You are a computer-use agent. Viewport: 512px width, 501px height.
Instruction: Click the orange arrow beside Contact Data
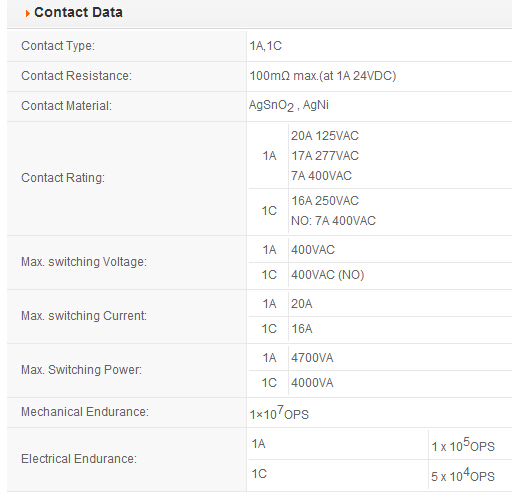[27, 14]
